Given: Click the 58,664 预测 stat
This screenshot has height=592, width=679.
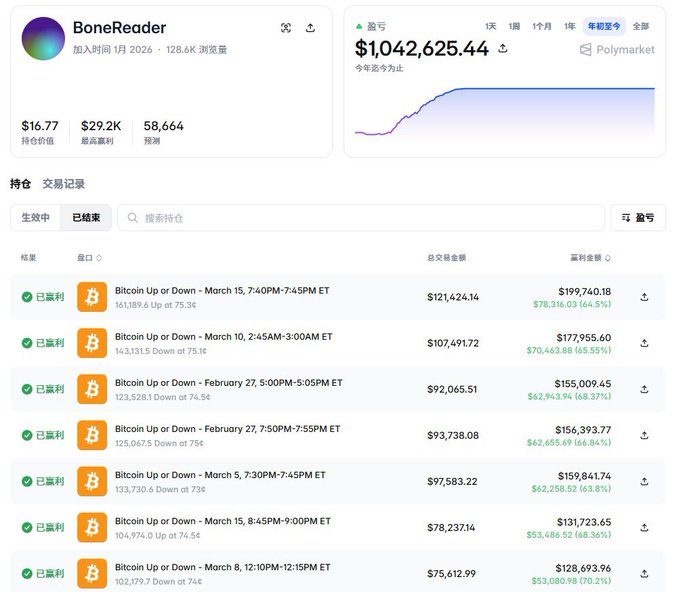Looking at the screenshot, I should tap(164, 132).
